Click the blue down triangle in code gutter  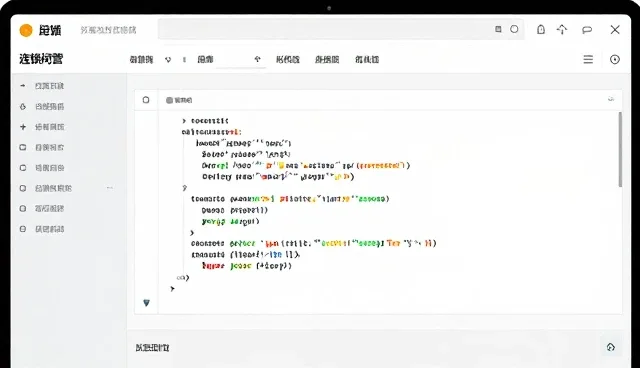(x=147, y=303)
